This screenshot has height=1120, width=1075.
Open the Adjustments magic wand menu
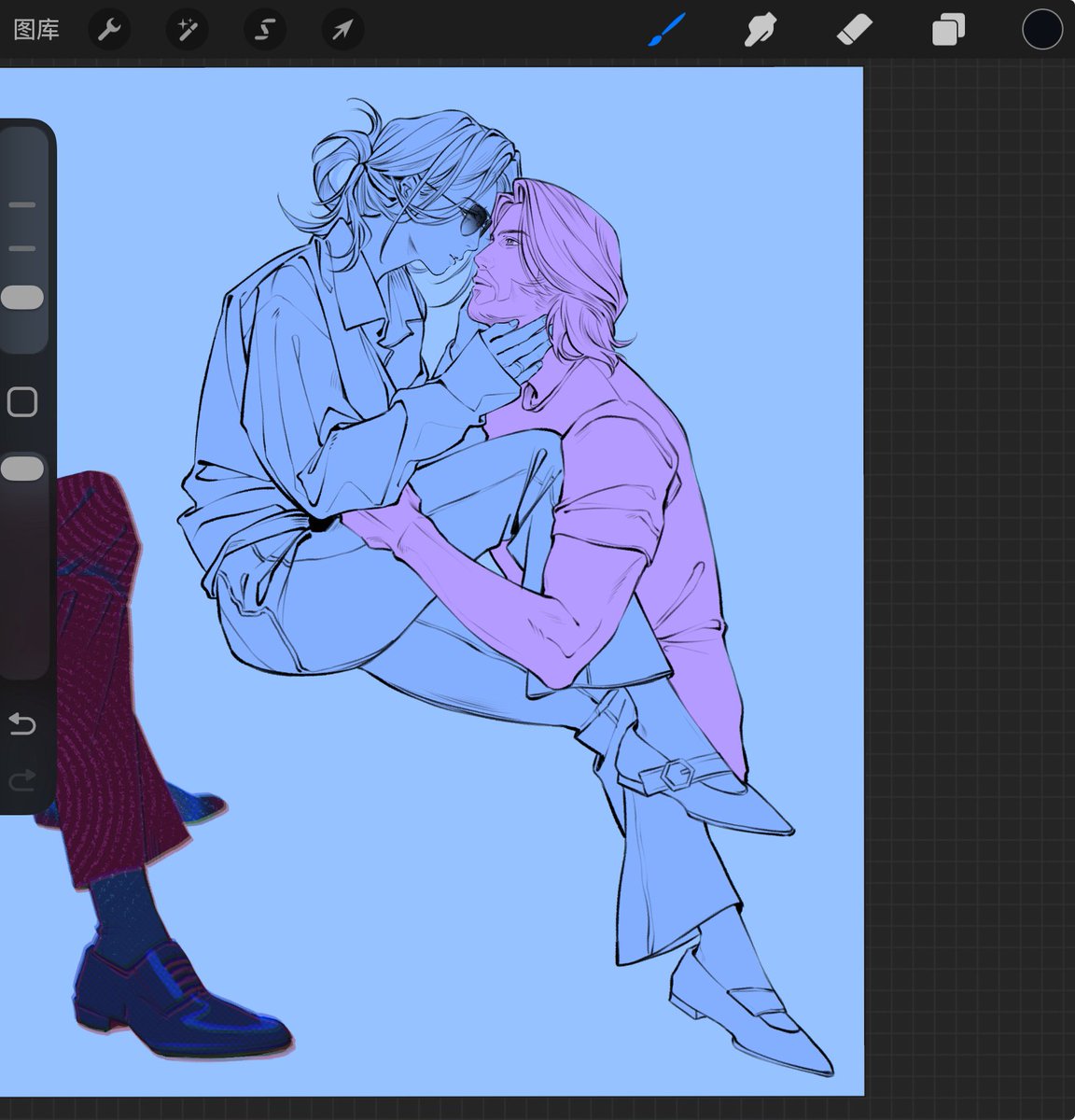(187, 30)
